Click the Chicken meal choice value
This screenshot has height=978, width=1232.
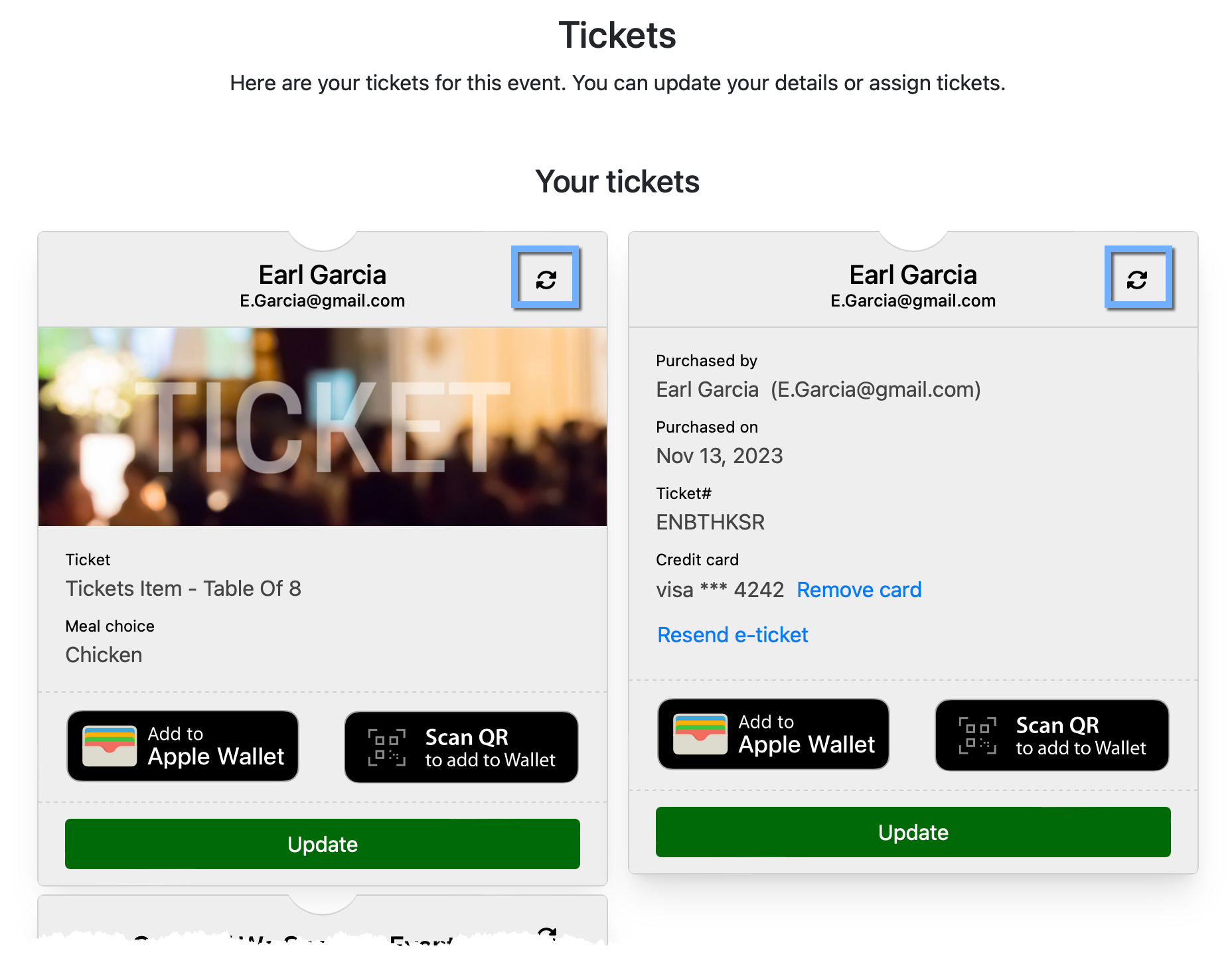point(104,655)
